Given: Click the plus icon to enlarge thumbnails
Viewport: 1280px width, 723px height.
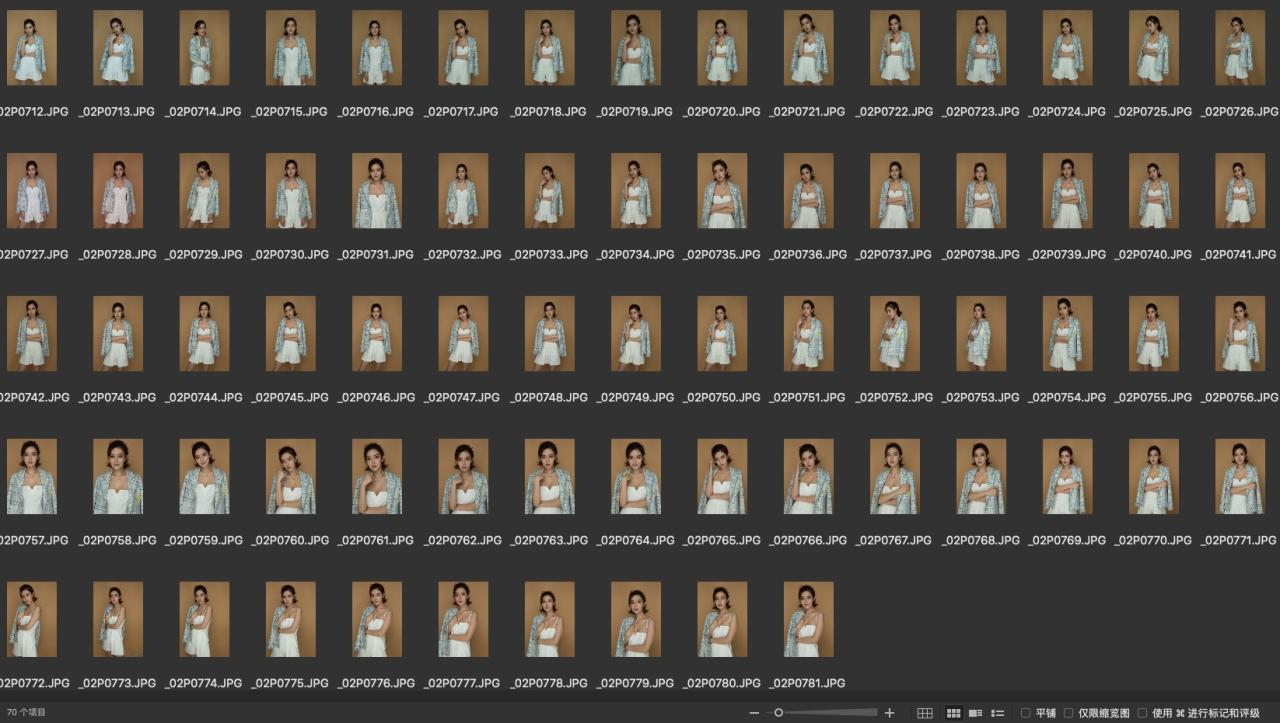Looking at the screenshot, I should 889,713.
